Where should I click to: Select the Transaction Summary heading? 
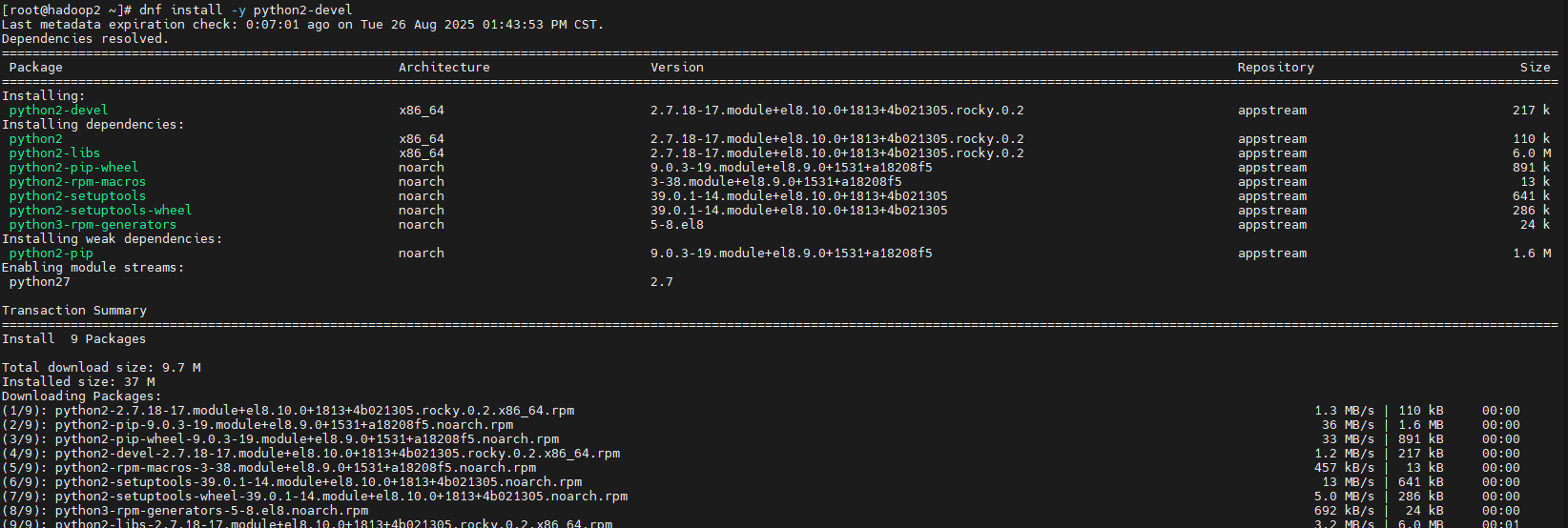74,310
